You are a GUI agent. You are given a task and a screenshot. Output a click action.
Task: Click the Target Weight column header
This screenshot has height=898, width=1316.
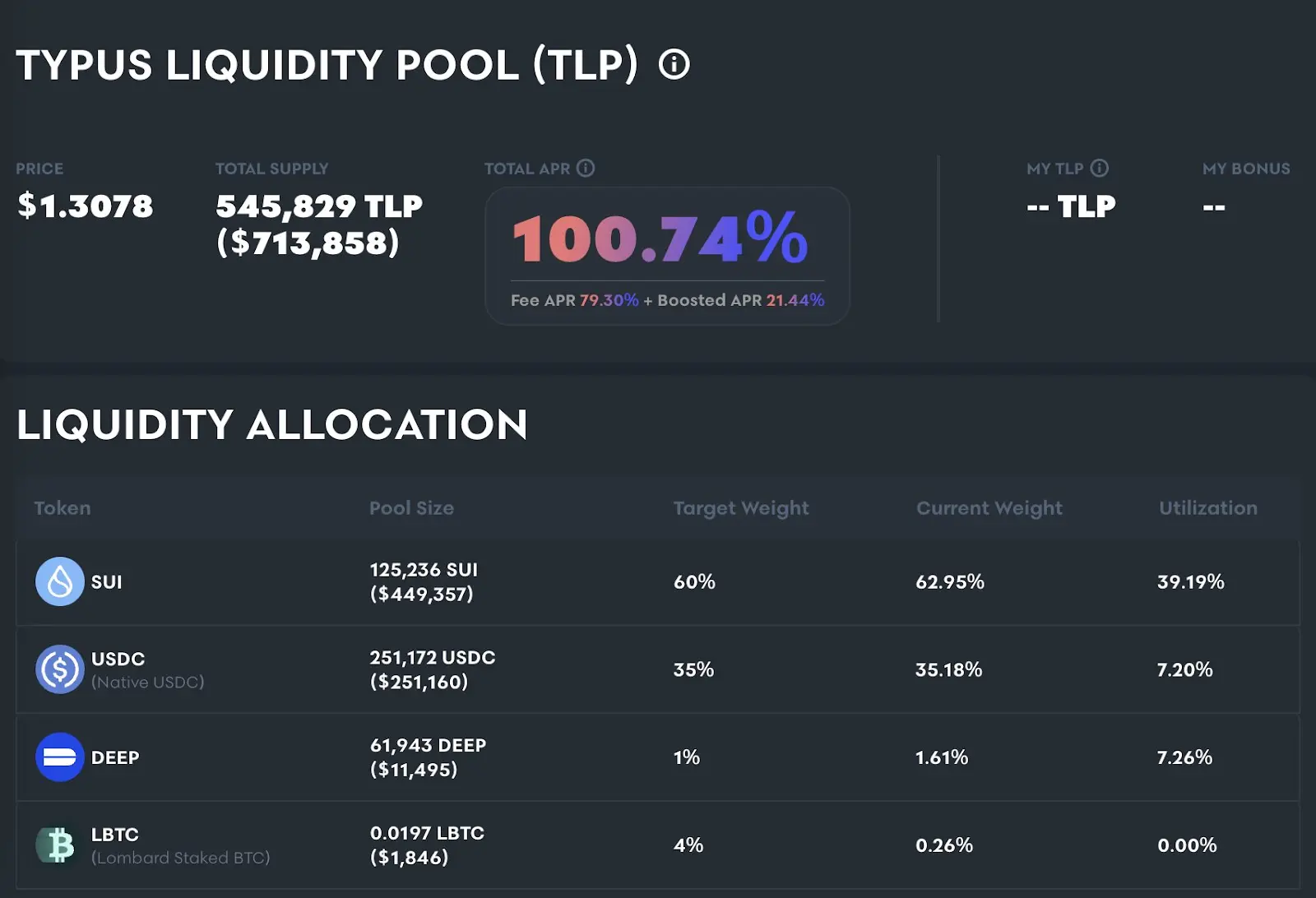coord(741,508)
